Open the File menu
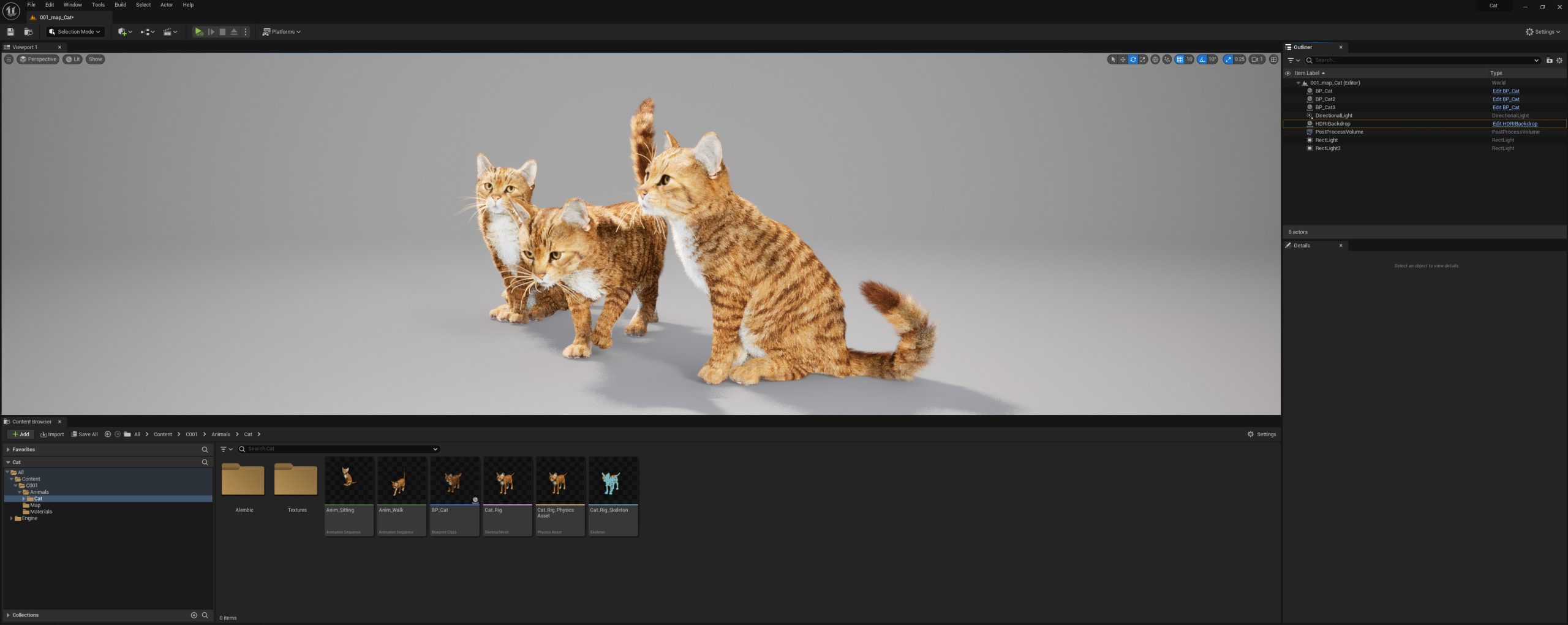 coord(31,5)
